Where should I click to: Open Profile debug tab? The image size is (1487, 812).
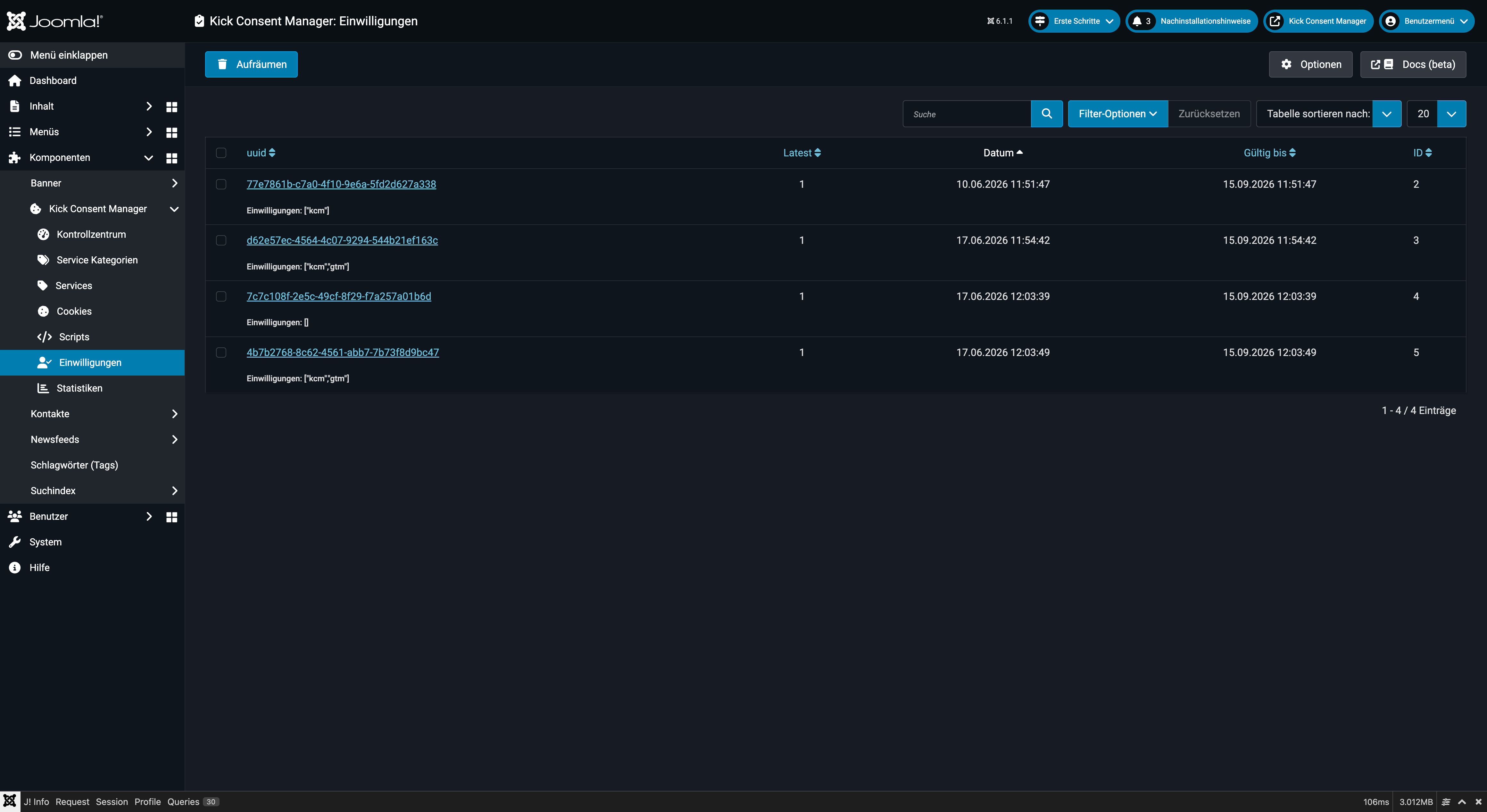tap(148, 802)
